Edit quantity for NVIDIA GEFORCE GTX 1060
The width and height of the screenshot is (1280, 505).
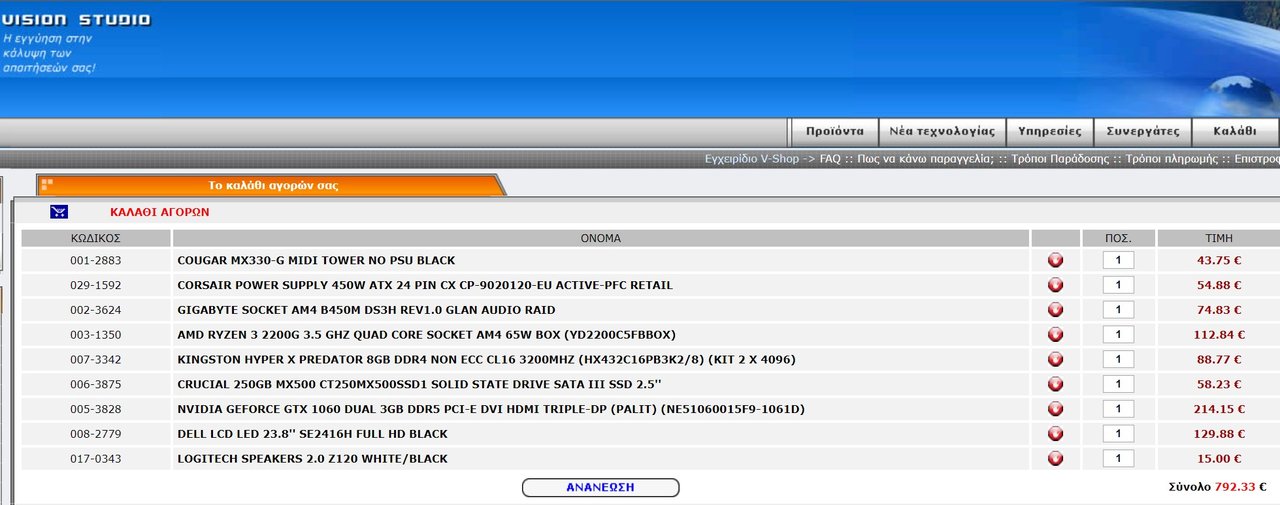[x=1118, y=409]
